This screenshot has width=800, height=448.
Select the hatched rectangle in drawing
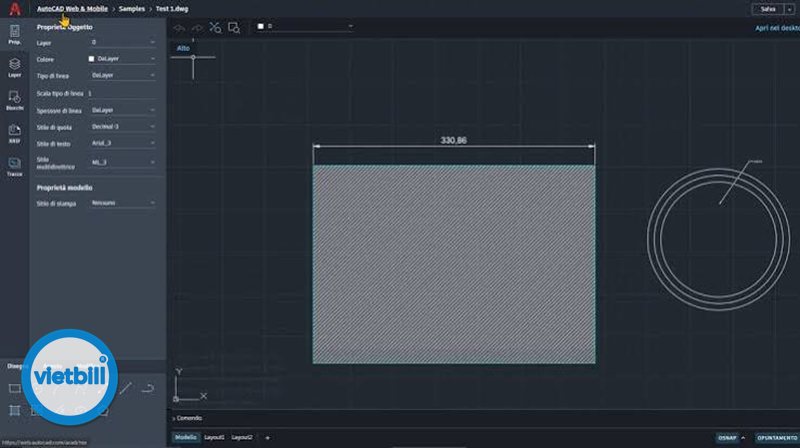pos(454,264)
